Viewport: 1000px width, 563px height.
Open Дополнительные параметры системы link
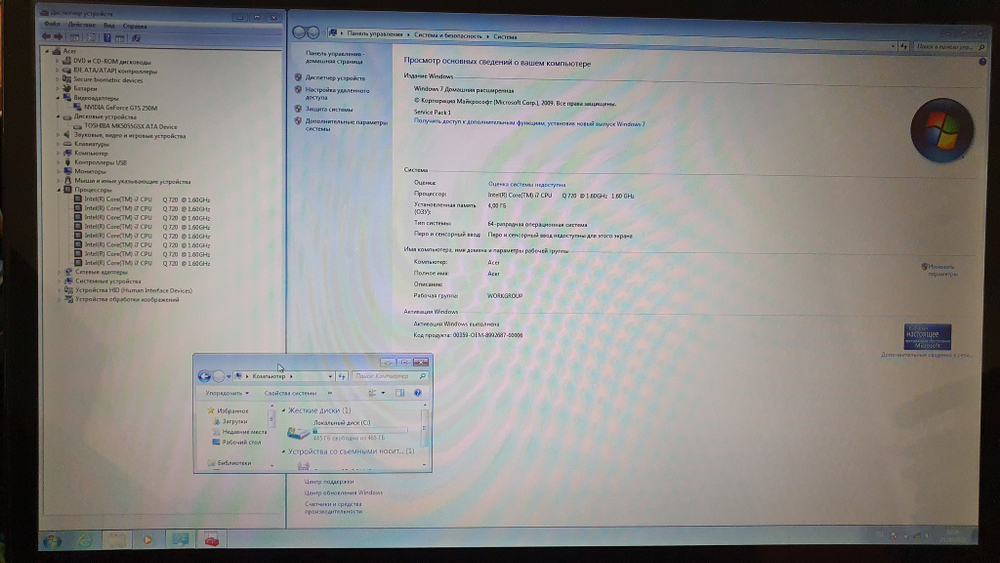tap(346, 125)
